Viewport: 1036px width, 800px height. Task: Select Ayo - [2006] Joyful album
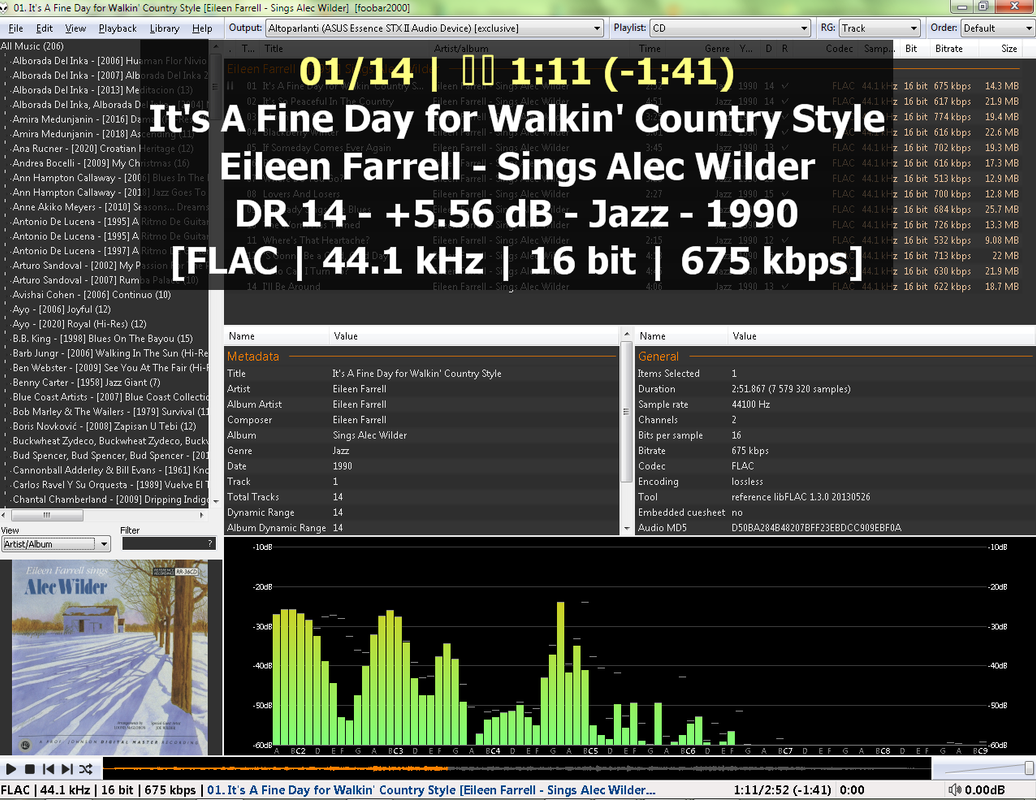pyautogui.click(x=61, y=309)
